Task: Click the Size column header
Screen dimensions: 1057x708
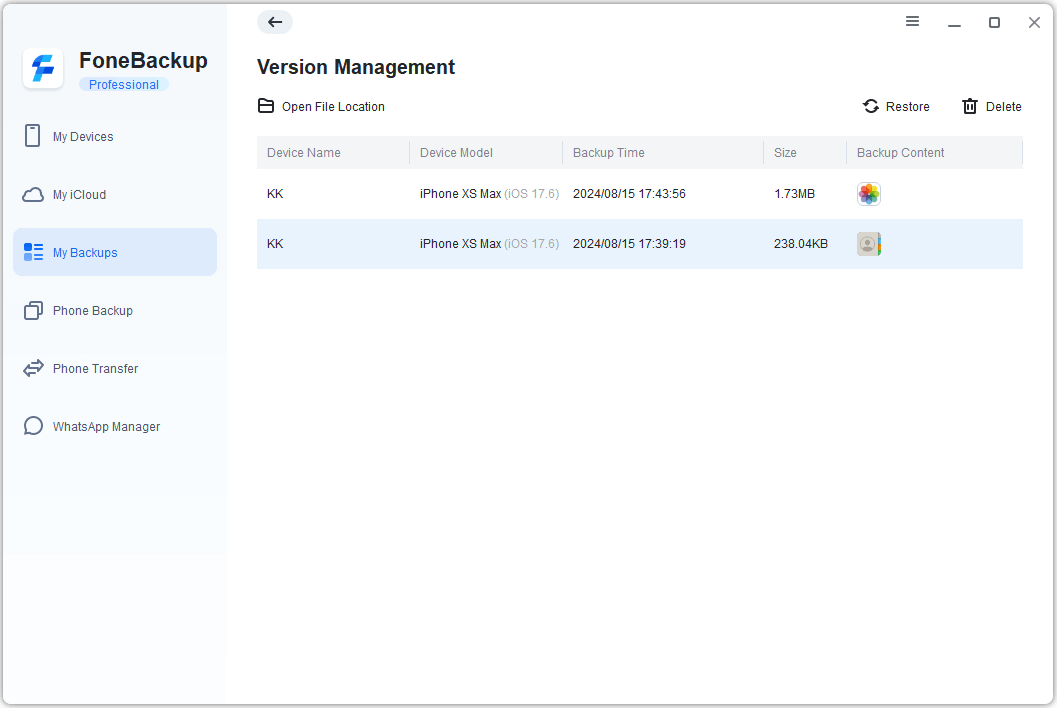Action: [785, 153]
